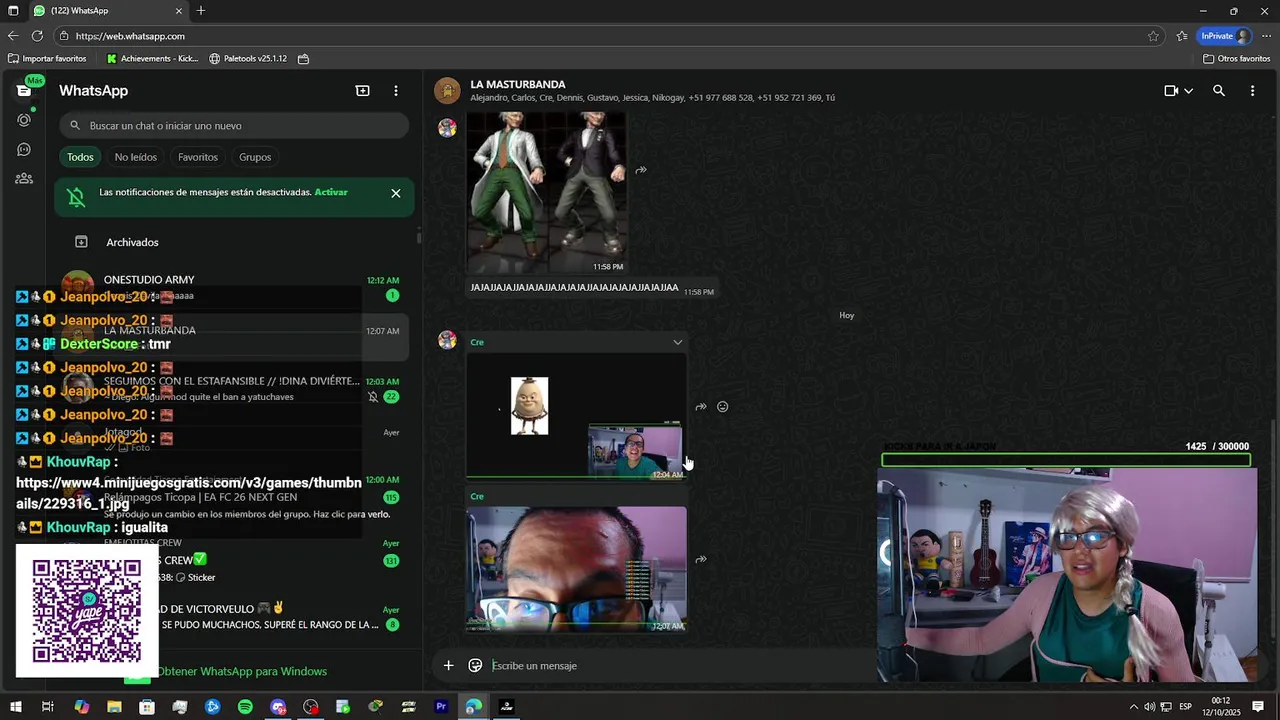Open the conversation three-dot menu
This screenshot has height=720, width=1280.
pos(1252,91)
